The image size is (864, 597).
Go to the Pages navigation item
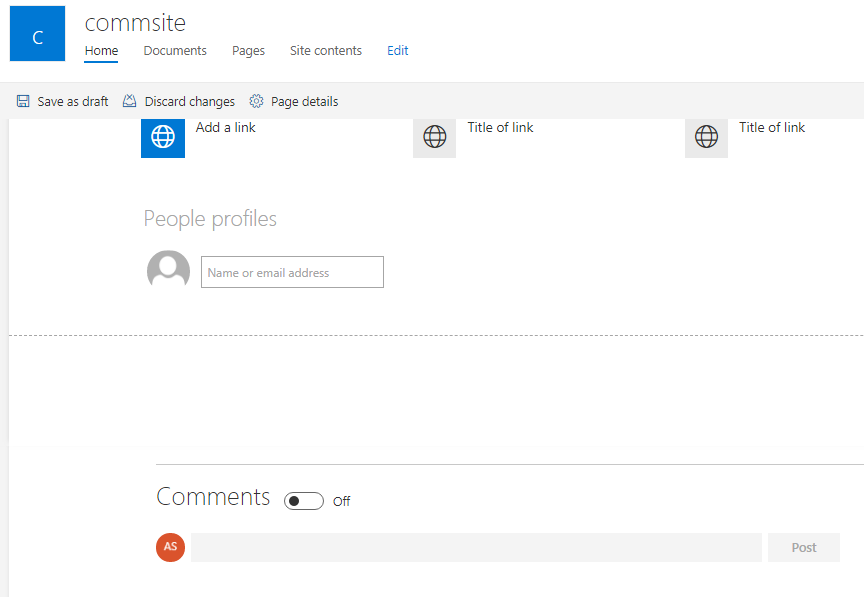tap(249, 51)
